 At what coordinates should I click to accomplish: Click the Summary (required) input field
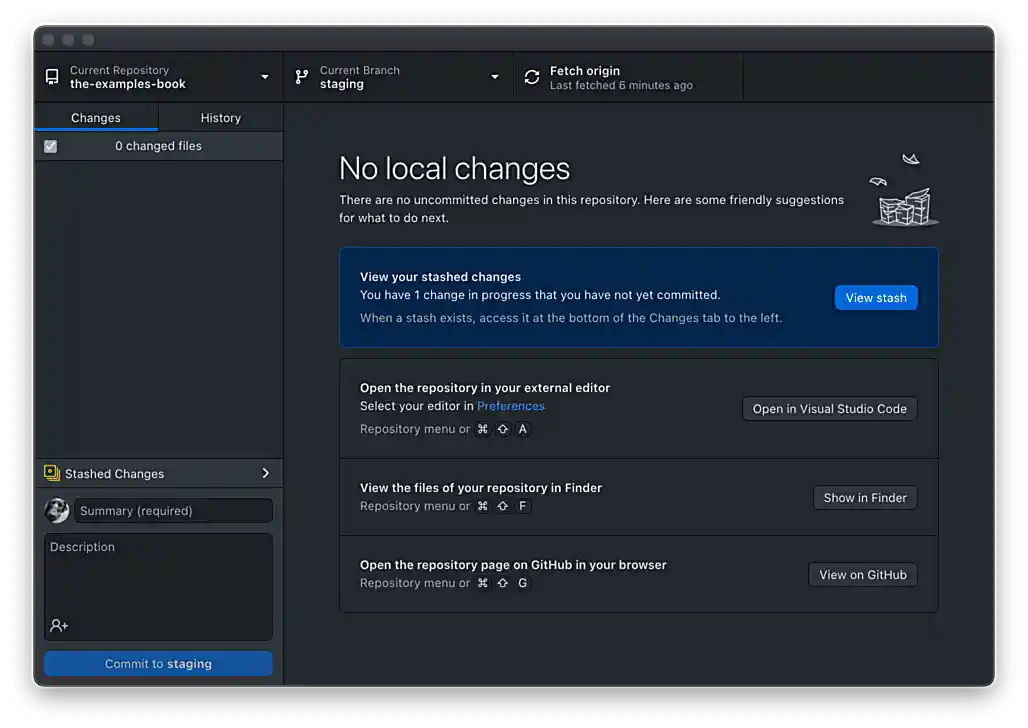(173, 510)
